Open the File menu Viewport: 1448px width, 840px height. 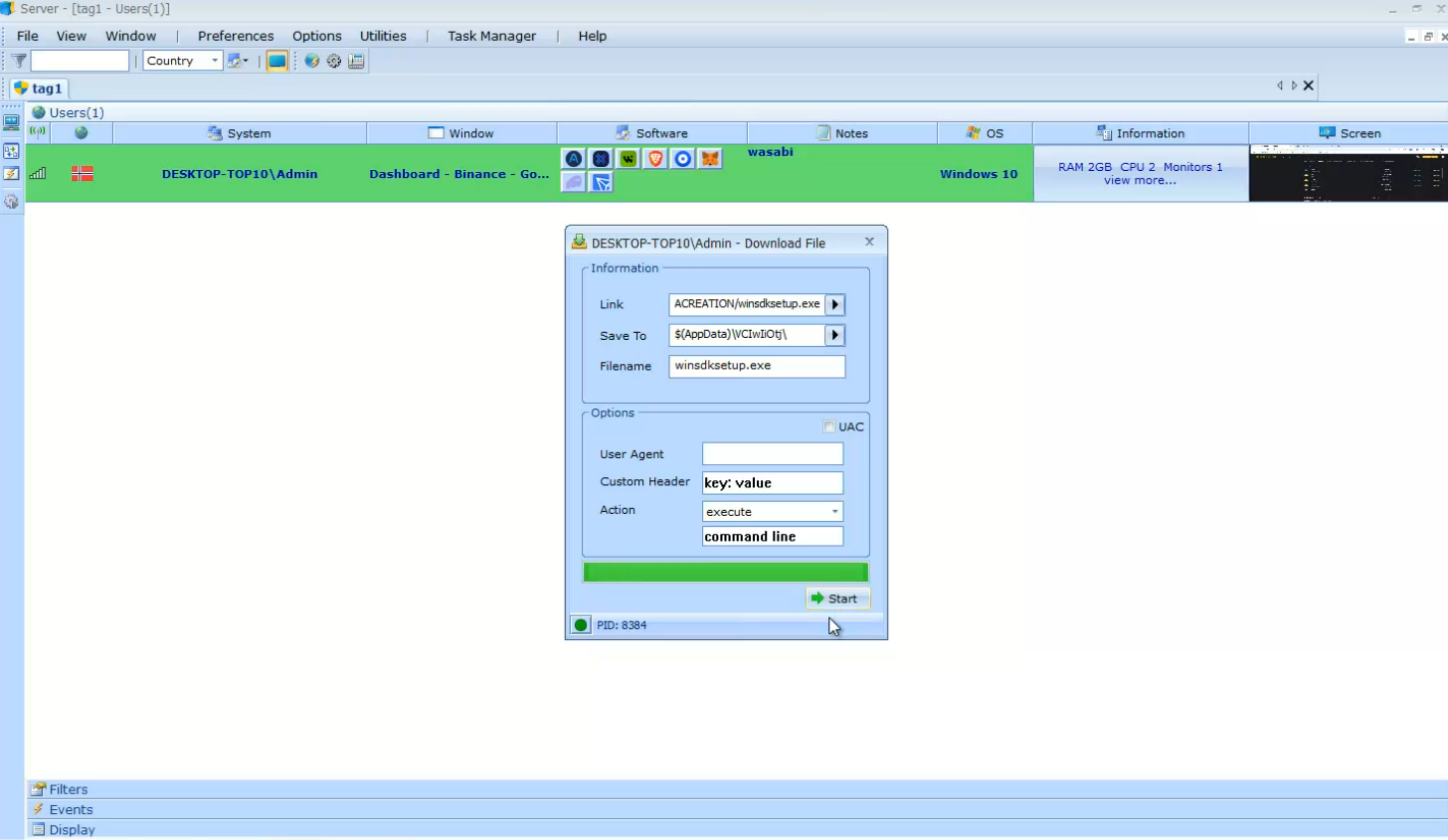coord(28,36)
